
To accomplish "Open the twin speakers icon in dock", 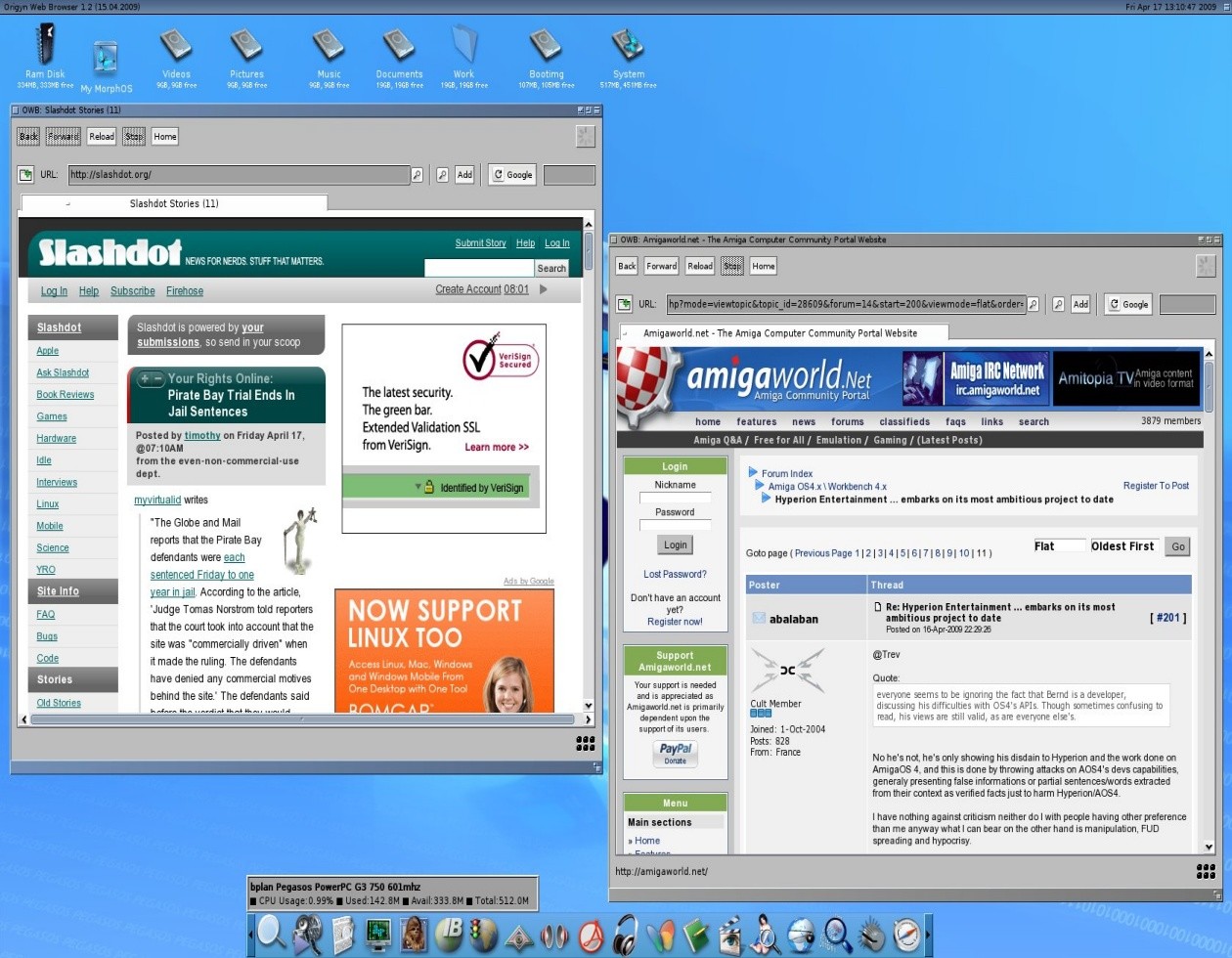I will click(x=553, y=936).
